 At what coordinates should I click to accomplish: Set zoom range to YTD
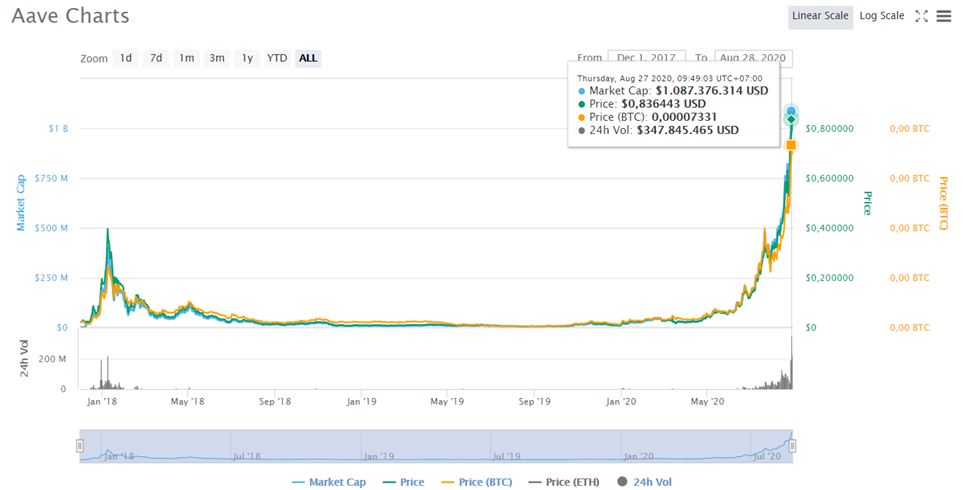[x=277, y=58]
